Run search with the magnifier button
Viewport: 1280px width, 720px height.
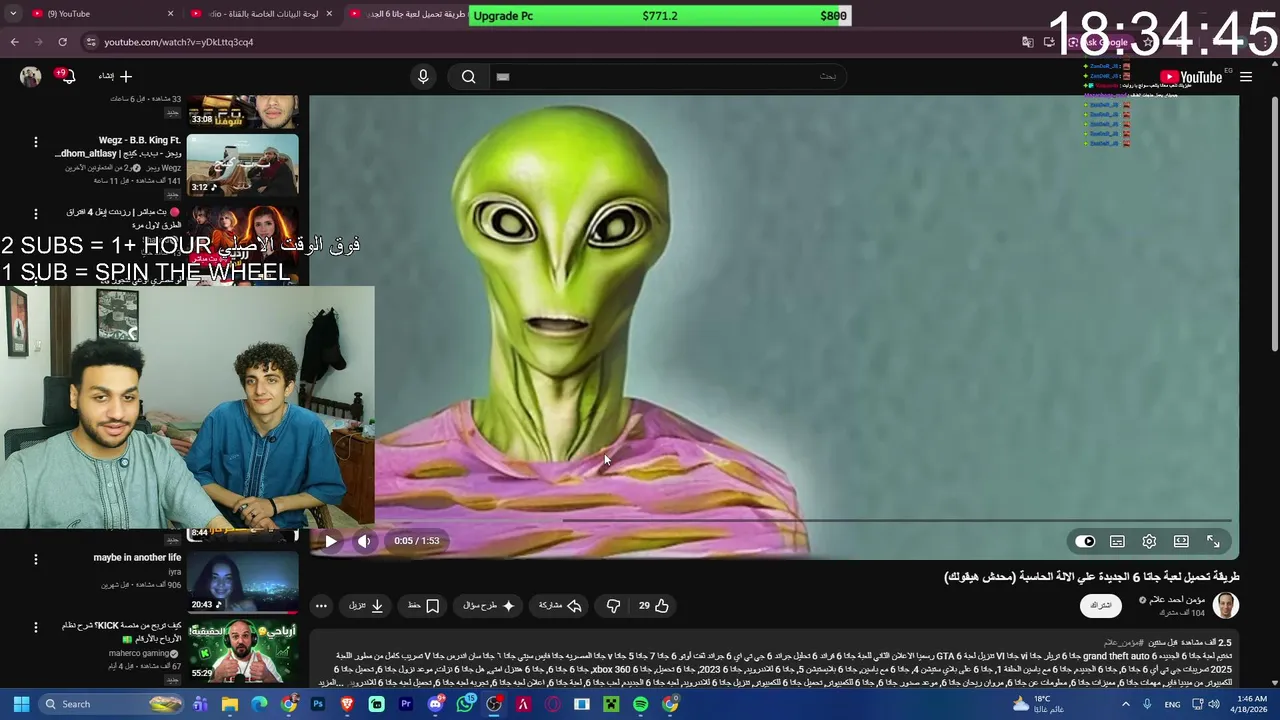click(x=468, y=76)
